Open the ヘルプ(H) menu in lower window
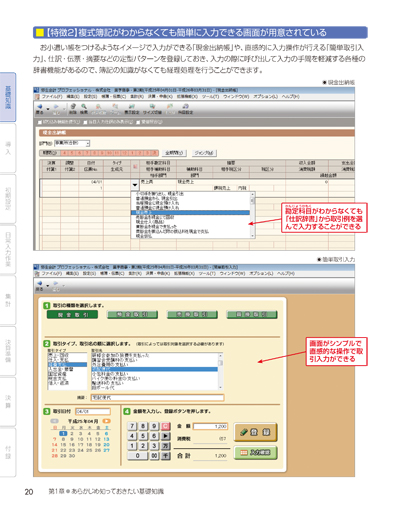Image resolution: width=400 pixels, height=510 pixels. (286, 273)
